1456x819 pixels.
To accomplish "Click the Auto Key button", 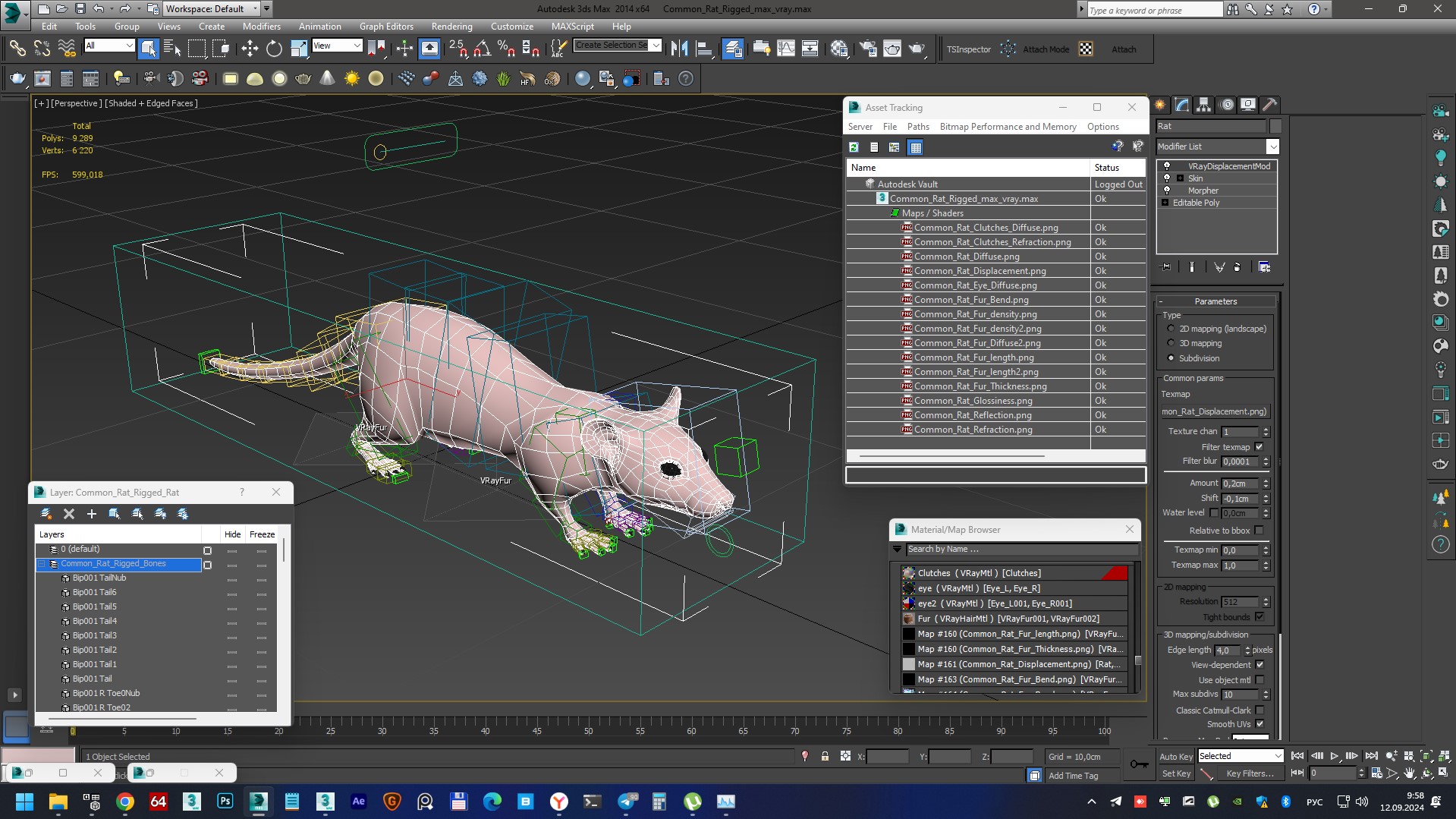I will 1176,756.
